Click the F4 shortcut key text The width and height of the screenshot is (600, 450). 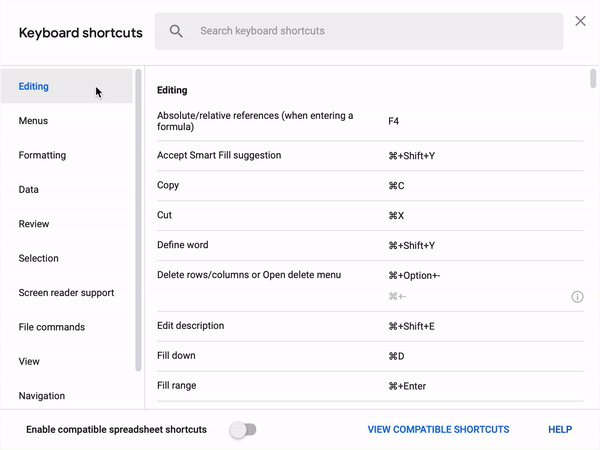coord(393,121)
